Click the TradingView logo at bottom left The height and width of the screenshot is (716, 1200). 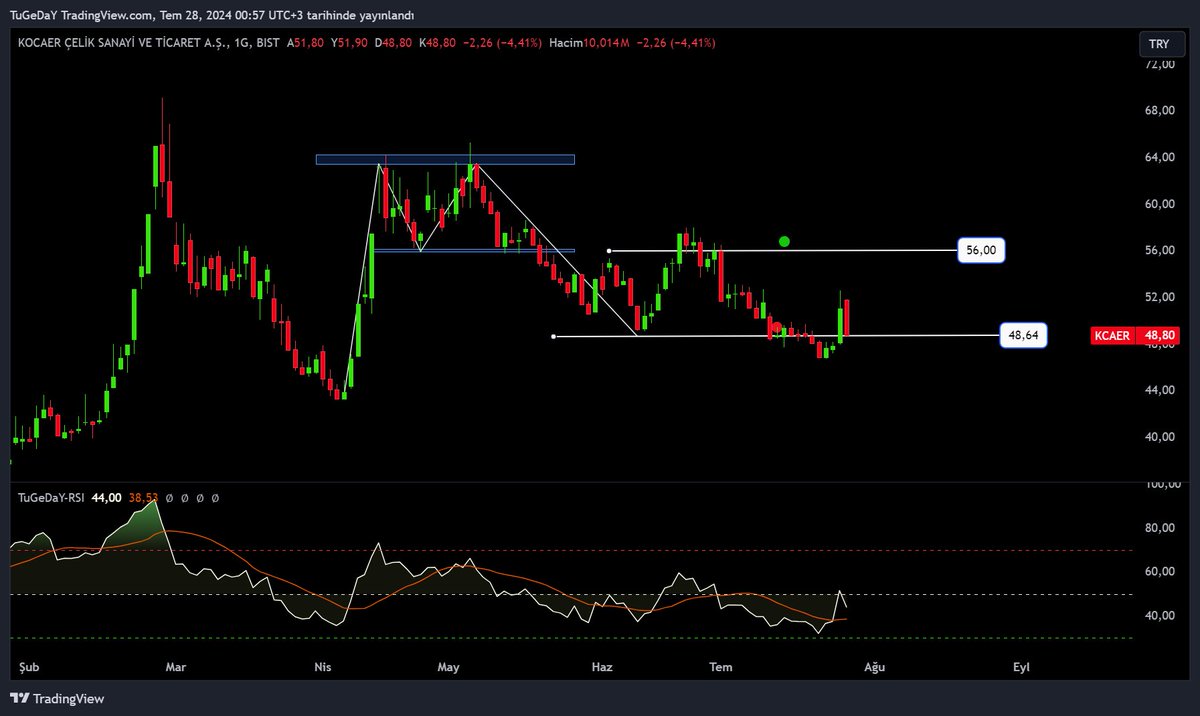point(57,698)
